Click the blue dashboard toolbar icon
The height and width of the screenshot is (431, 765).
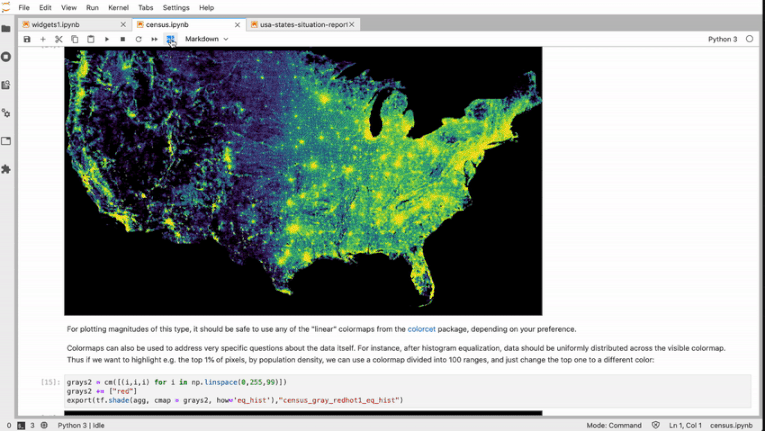[x=170, y=39]
